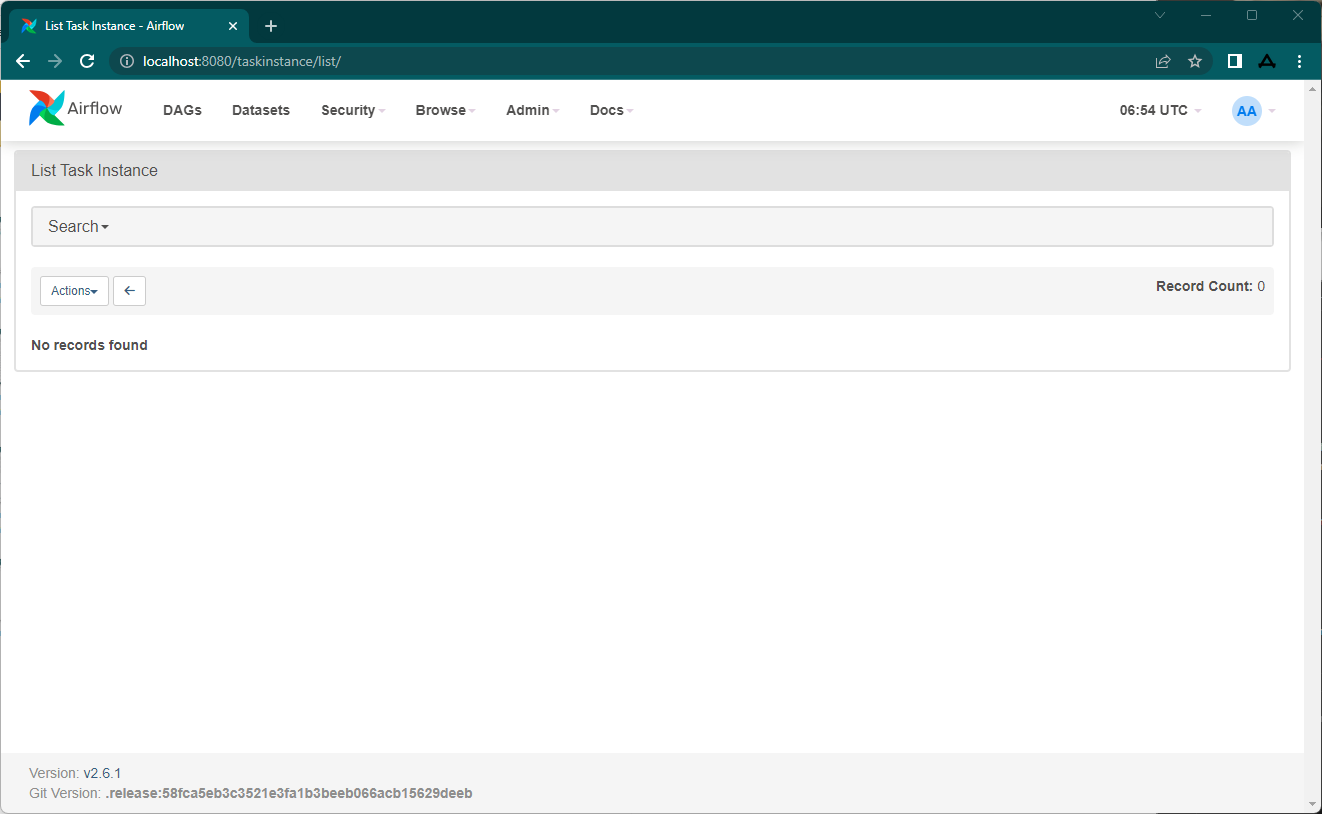Screen dimensions: 1322x814
Task: Click the back arrow button next to Actions
Action: [x=130, y=291]
